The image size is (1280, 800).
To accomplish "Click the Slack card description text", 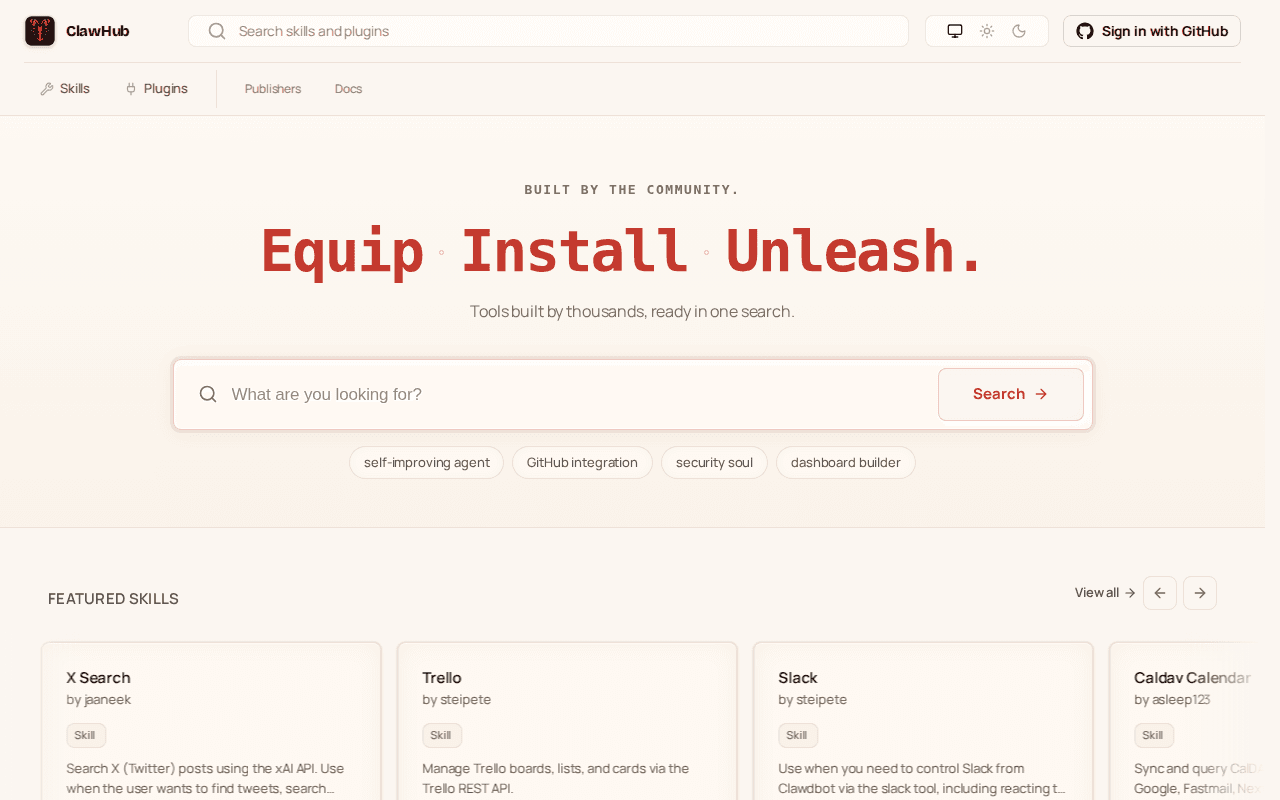I will [922, 779].
